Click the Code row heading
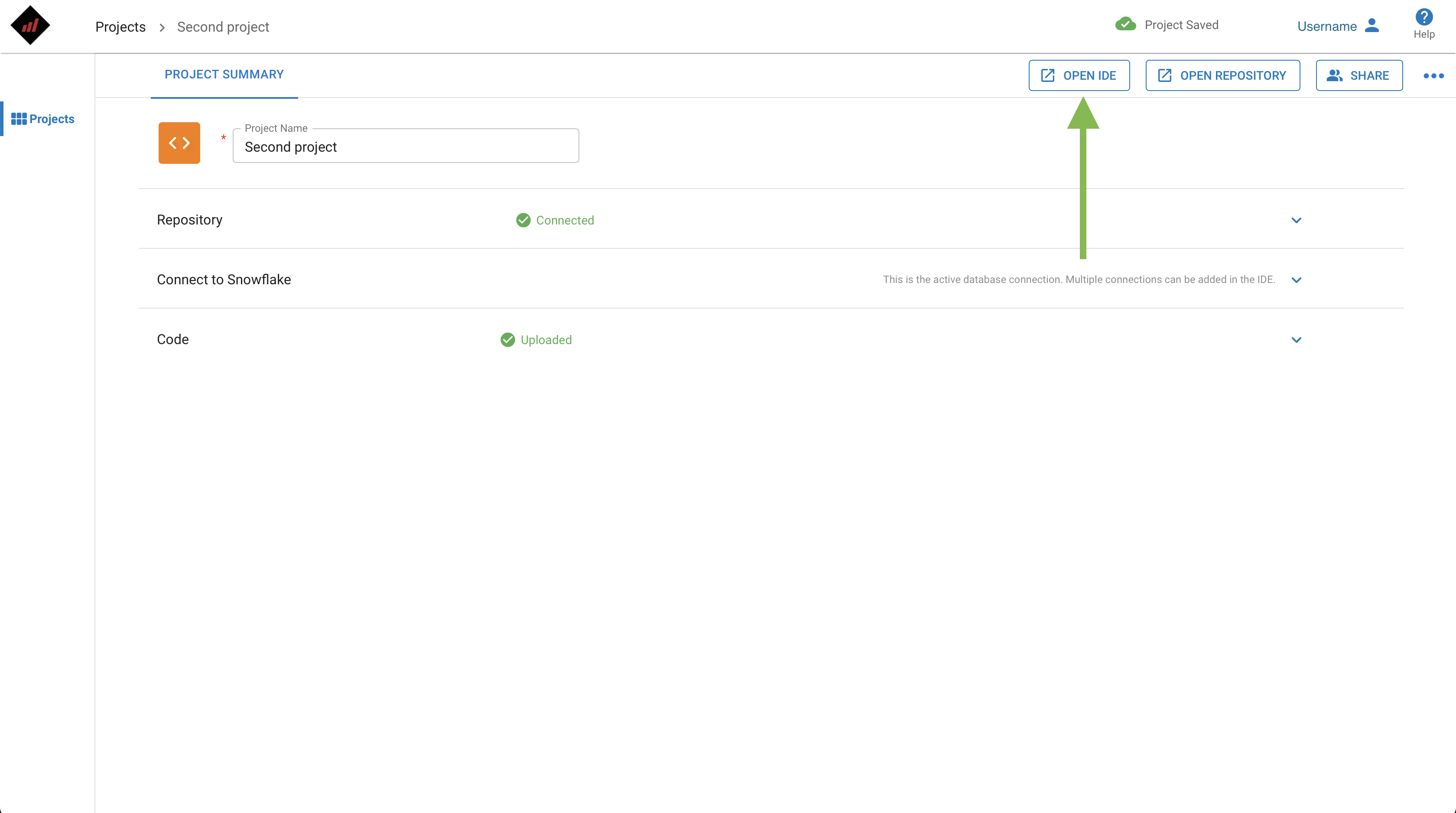Image resolution: width=1456 pixels, height=813 pixels. [x=172, y=339]
